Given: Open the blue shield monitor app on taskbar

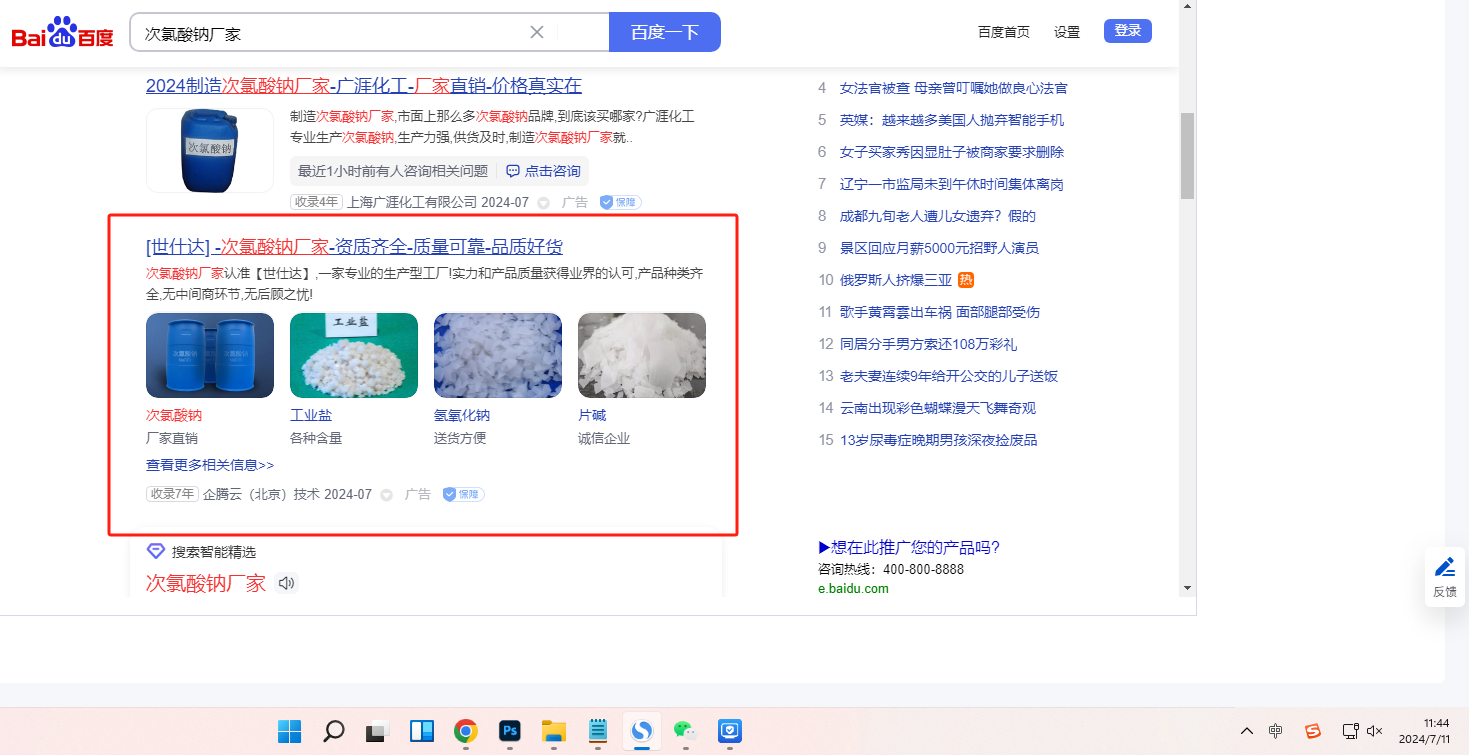Looking at the screenshot, I should pos(729,731).
